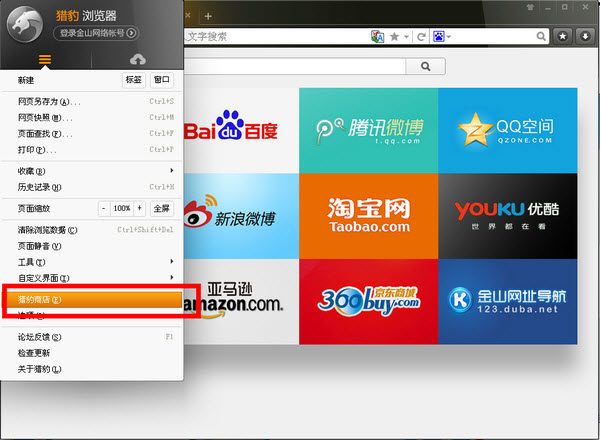Open the 腾讯微博 t.qq.com tile
The image size is (601, 440).
(x=368, y=130)
